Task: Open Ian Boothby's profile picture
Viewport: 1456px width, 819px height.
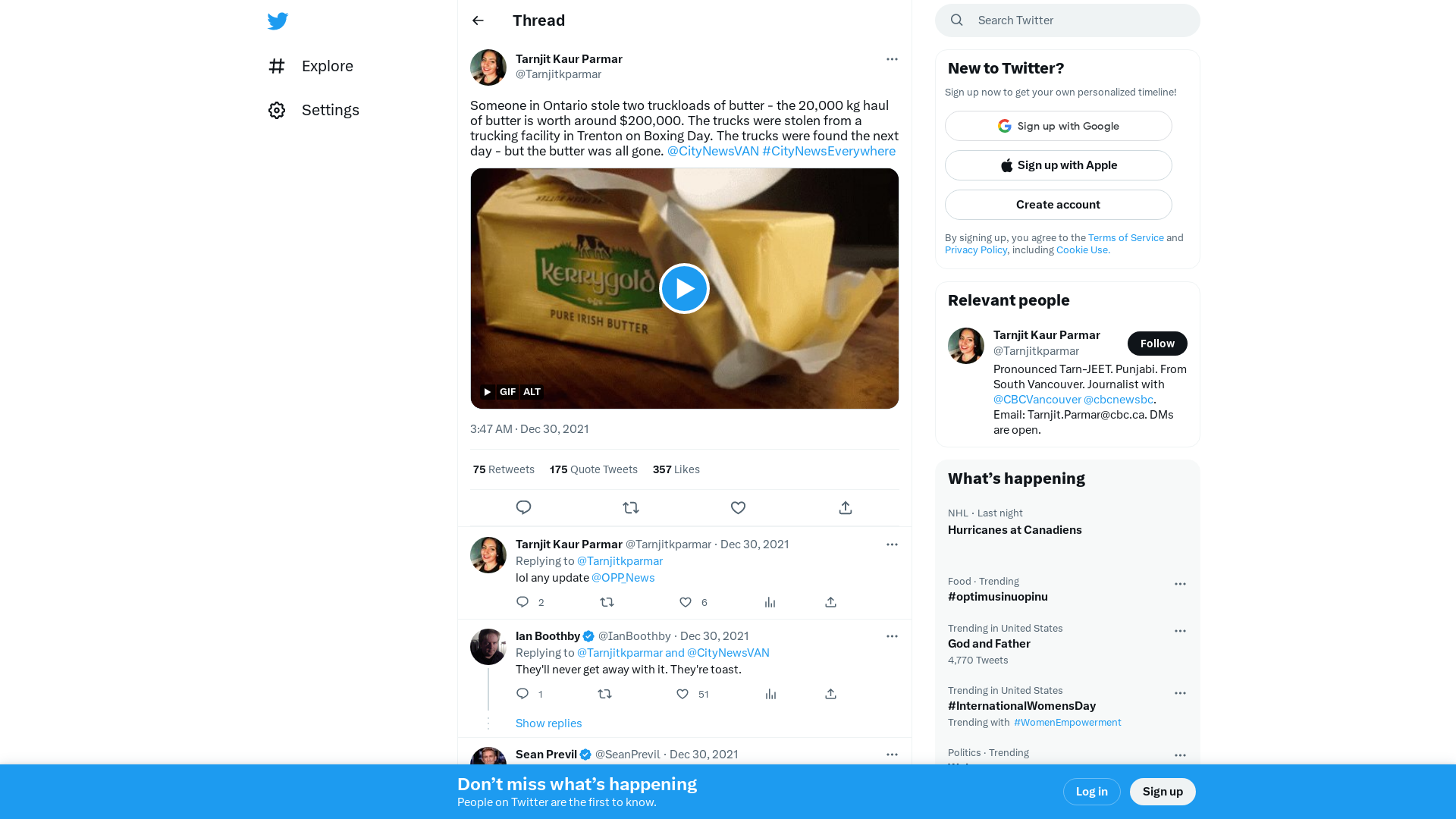Action: click(x=488, y=647)
